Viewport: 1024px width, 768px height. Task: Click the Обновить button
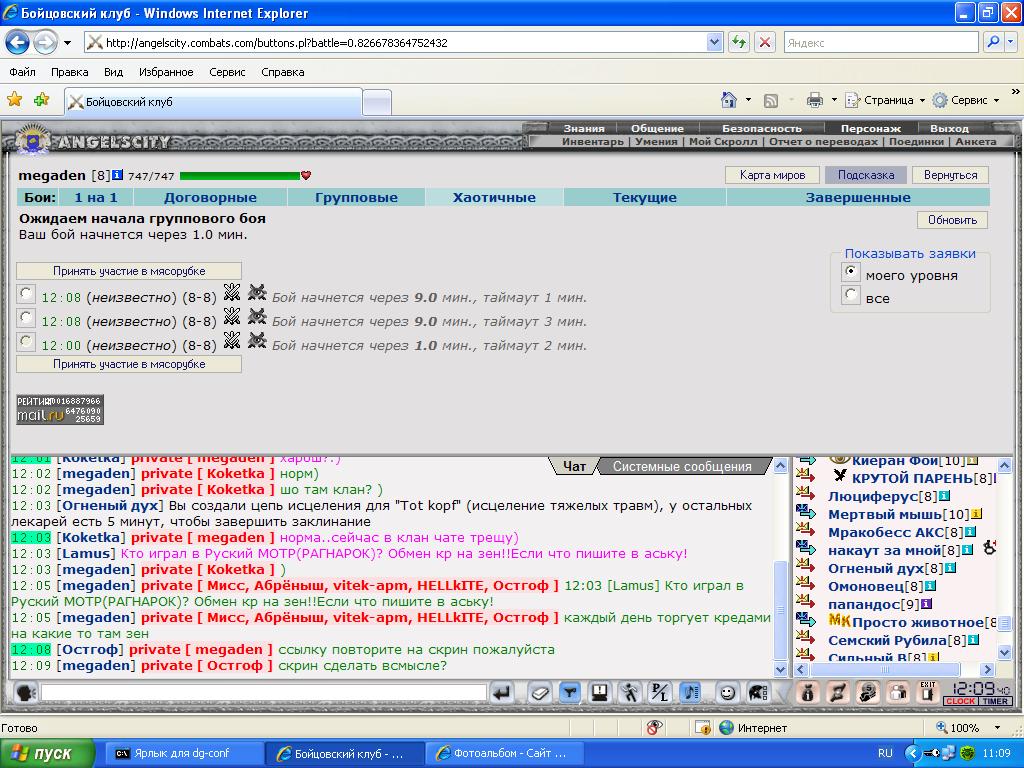pos(952,220)
